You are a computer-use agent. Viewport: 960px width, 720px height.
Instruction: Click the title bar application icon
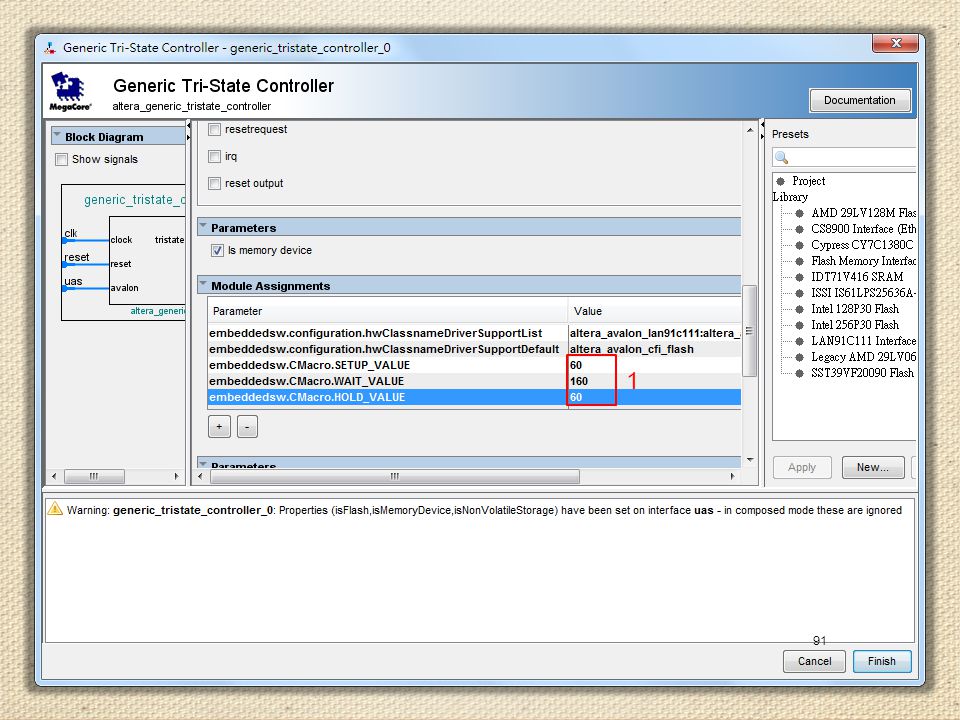click(50, 48)
